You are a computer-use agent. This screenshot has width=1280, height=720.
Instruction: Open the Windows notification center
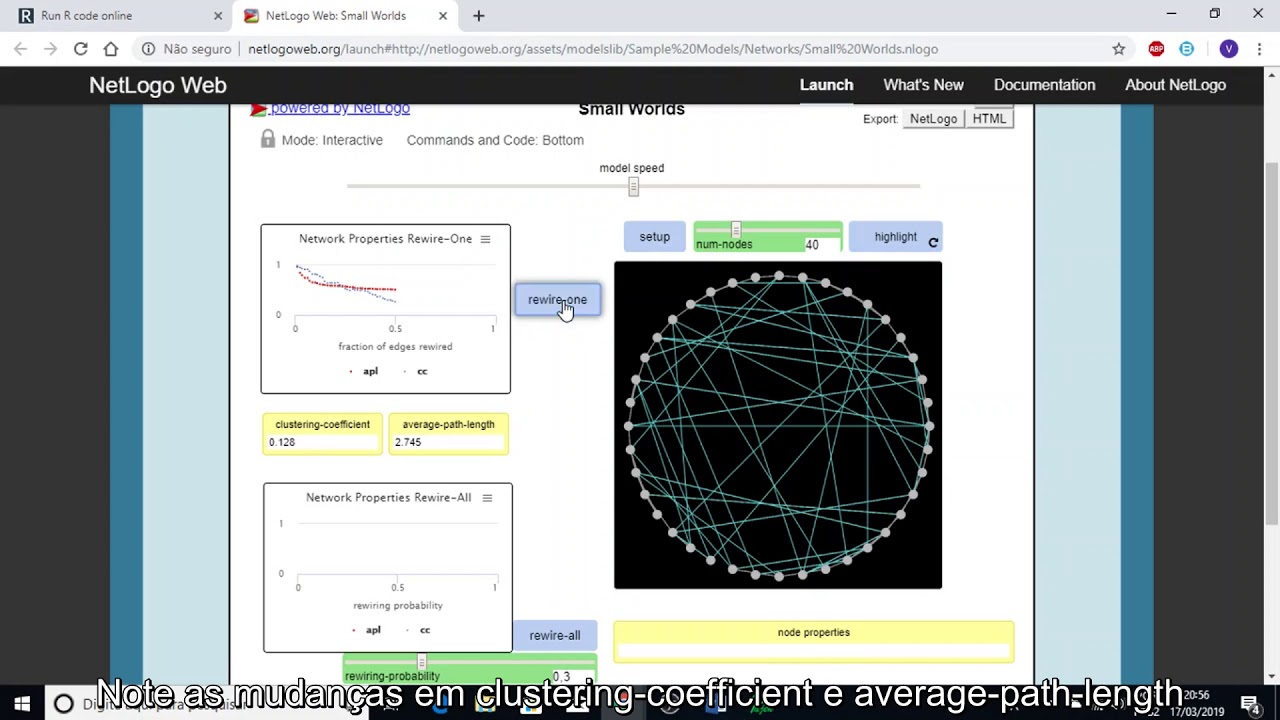(x=1249, y=704)
